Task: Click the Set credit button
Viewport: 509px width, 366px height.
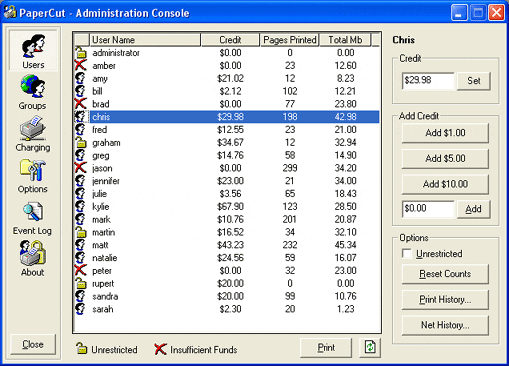Action: pos(473,81)
